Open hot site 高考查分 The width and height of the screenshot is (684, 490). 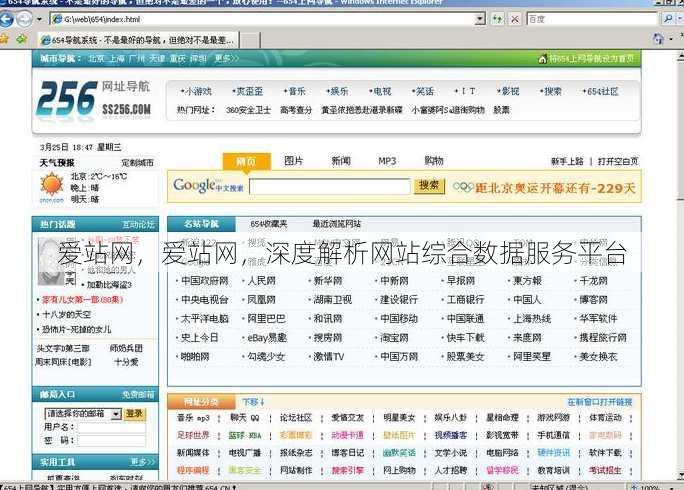pos(296,110)
